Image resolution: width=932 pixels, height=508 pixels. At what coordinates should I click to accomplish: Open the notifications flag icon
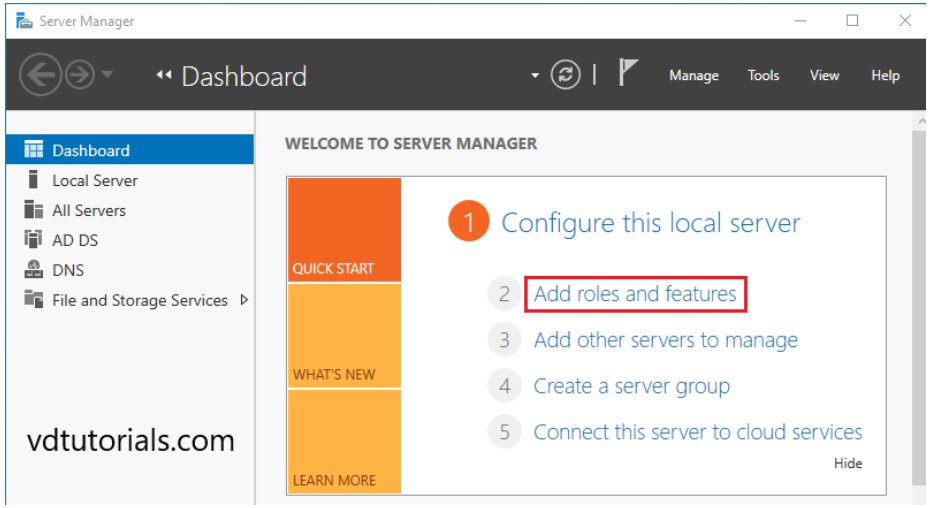click(627, 75)
